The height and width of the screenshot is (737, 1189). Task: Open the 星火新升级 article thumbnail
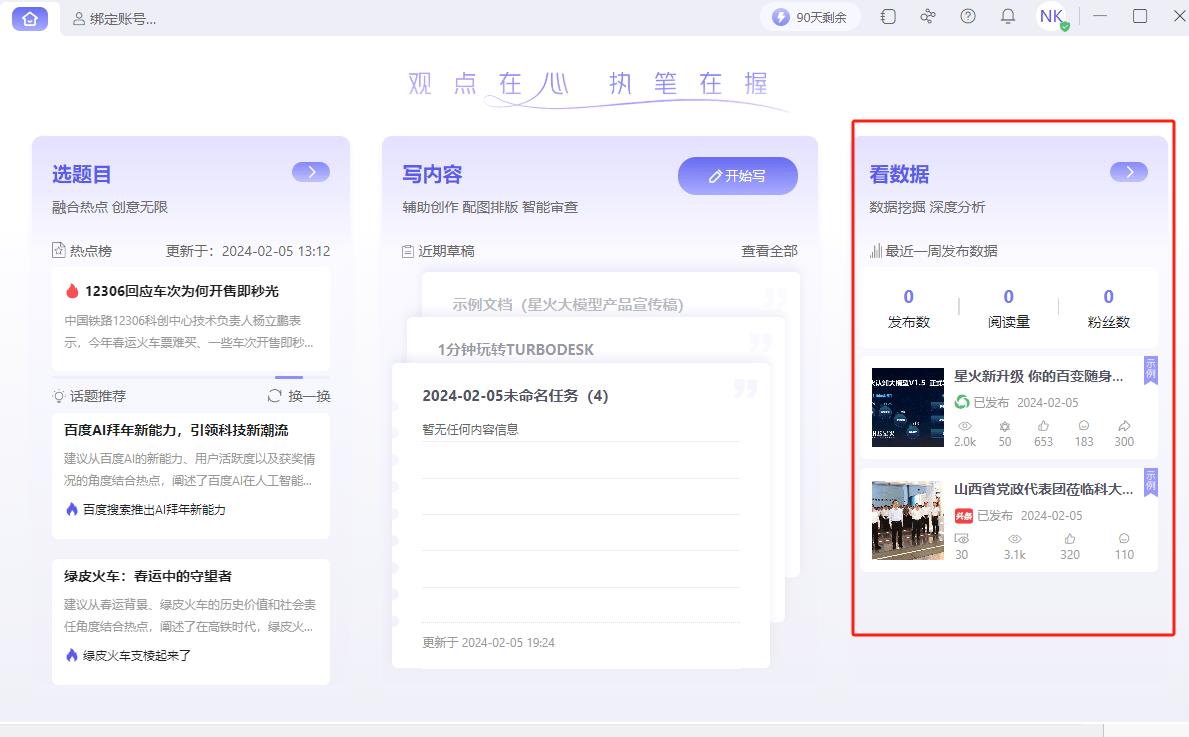tap(907, 407)
